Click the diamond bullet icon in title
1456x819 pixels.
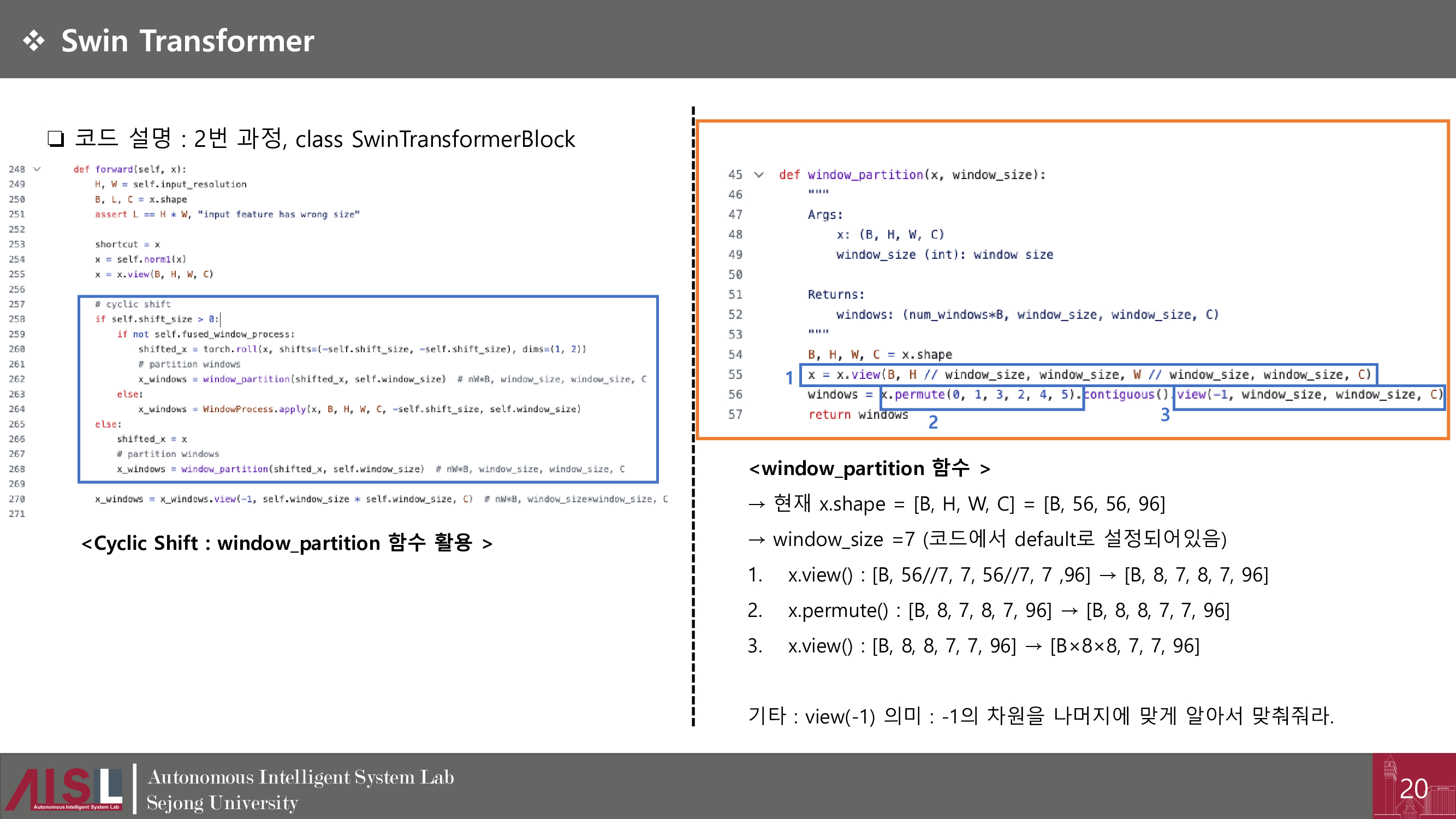[x=34, y=41]
